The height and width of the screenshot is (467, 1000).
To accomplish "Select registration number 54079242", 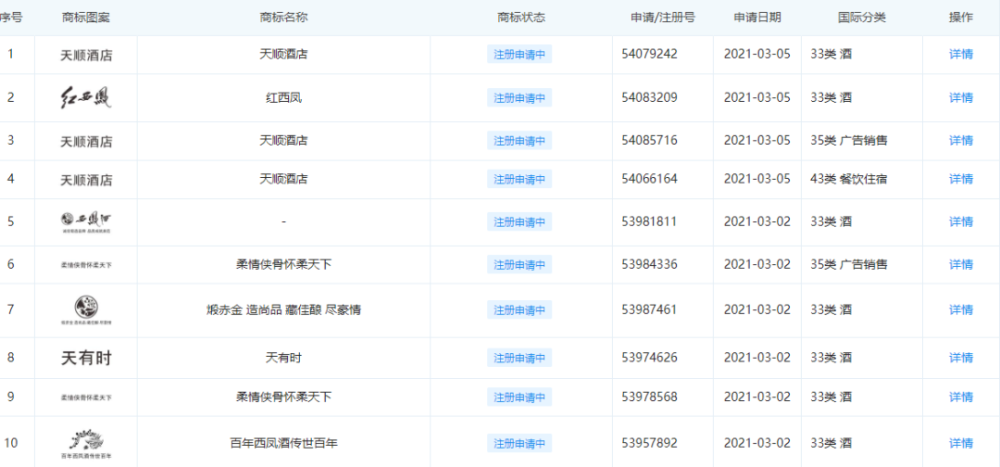I will pos(649,54).
